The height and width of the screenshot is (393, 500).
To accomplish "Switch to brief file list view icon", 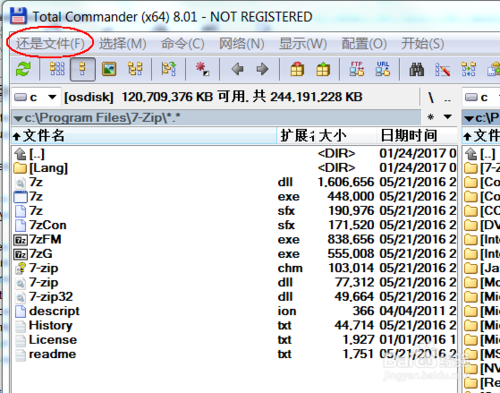I will [57, 69].
